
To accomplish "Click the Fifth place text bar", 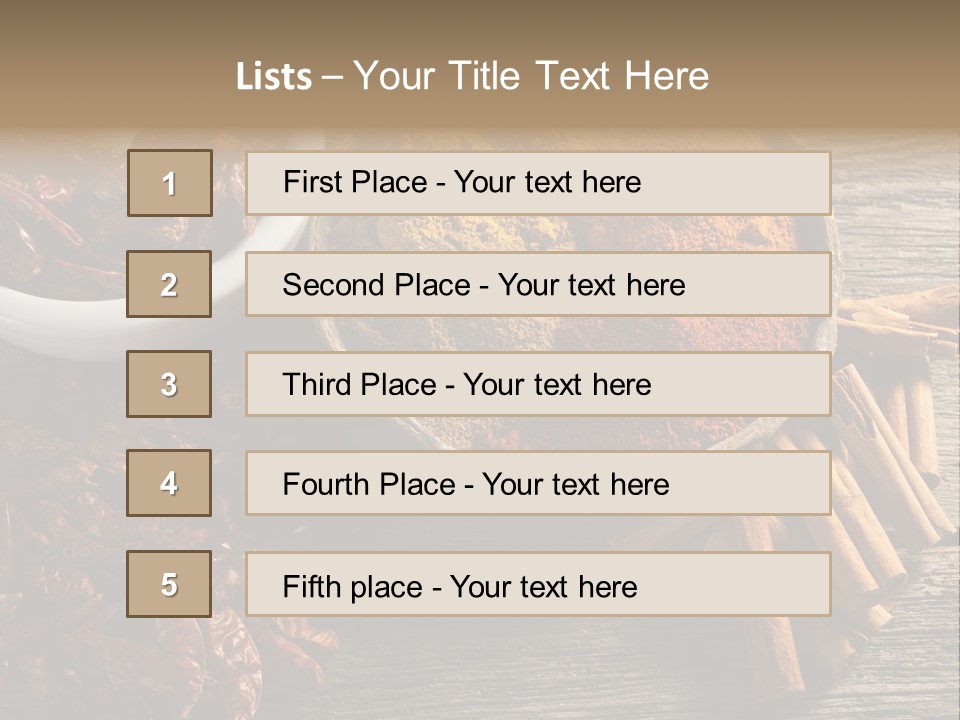I will 538,584.
